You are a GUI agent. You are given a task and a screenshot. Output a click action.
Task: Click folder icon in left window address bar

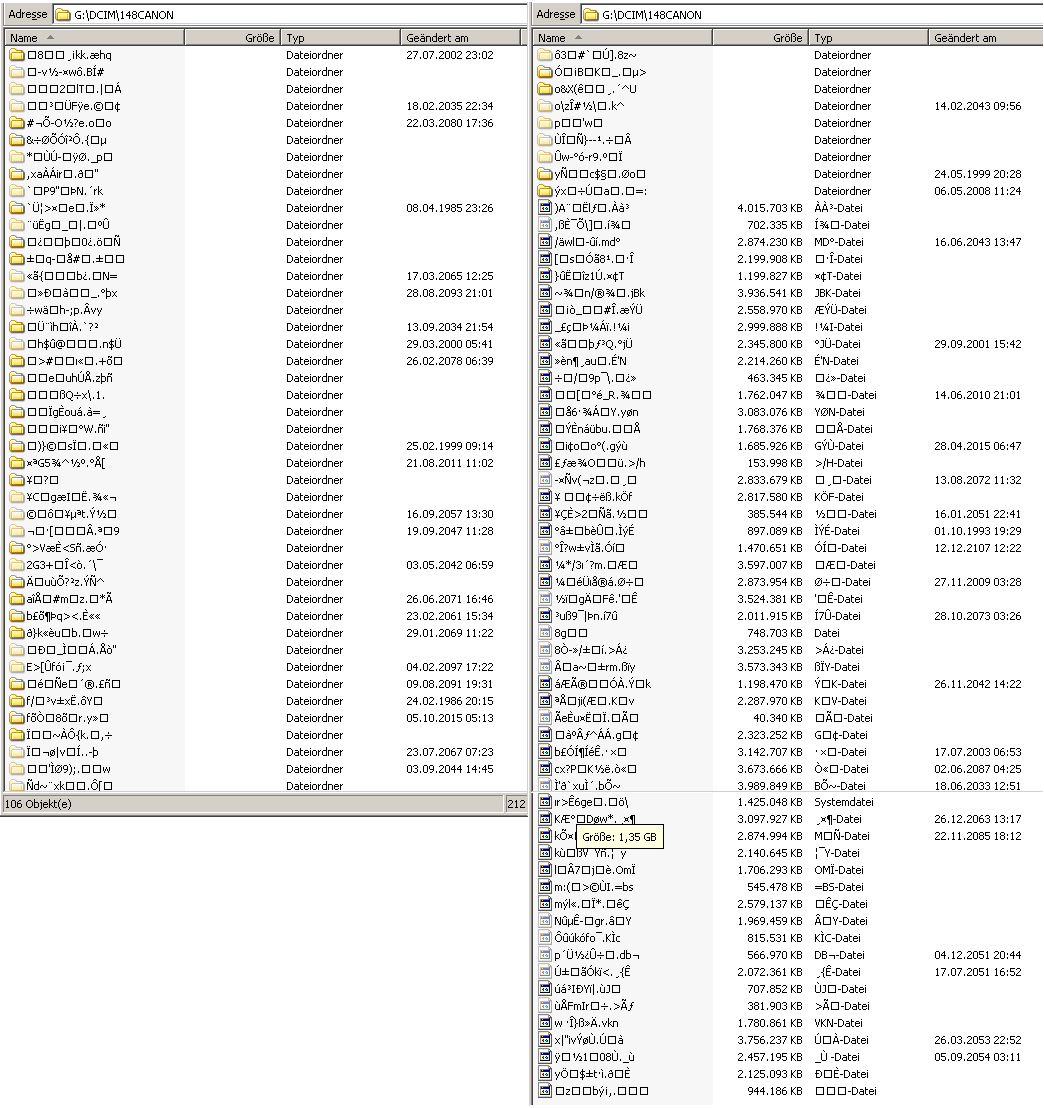pos(63,14)
